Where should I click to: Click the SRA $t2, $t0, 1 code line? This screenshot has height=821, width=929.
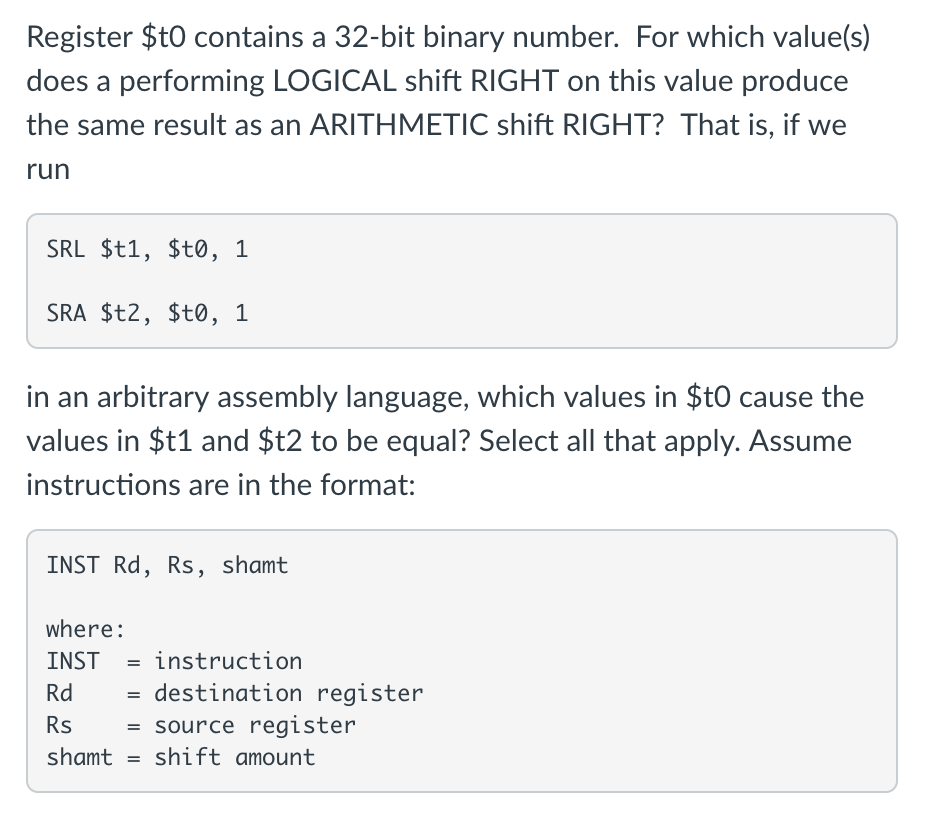[147, 313]
